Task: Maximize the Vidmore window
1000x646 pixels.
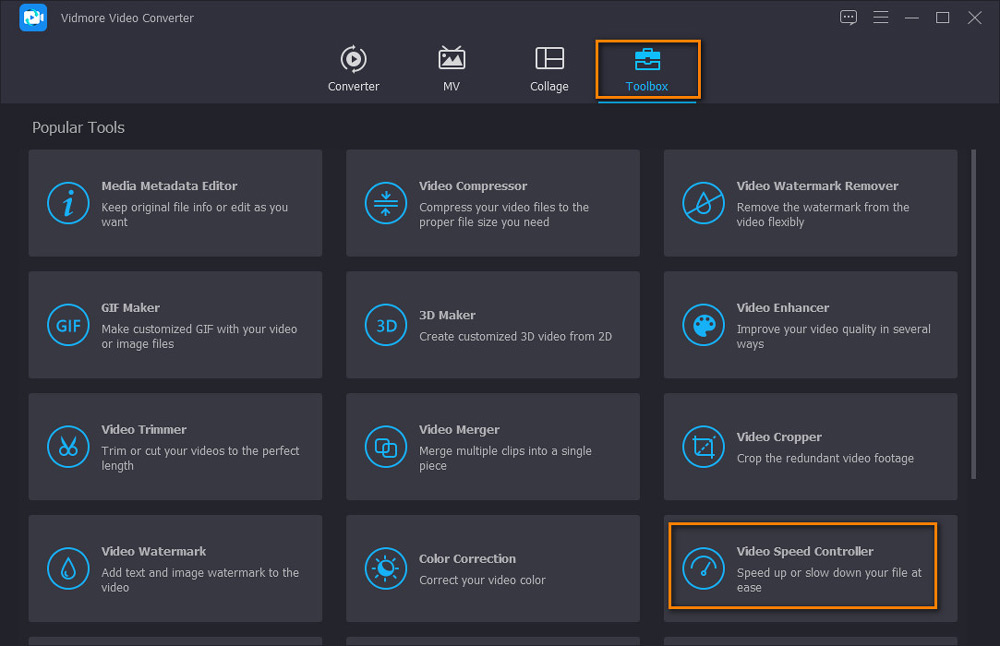Action: 943,18
